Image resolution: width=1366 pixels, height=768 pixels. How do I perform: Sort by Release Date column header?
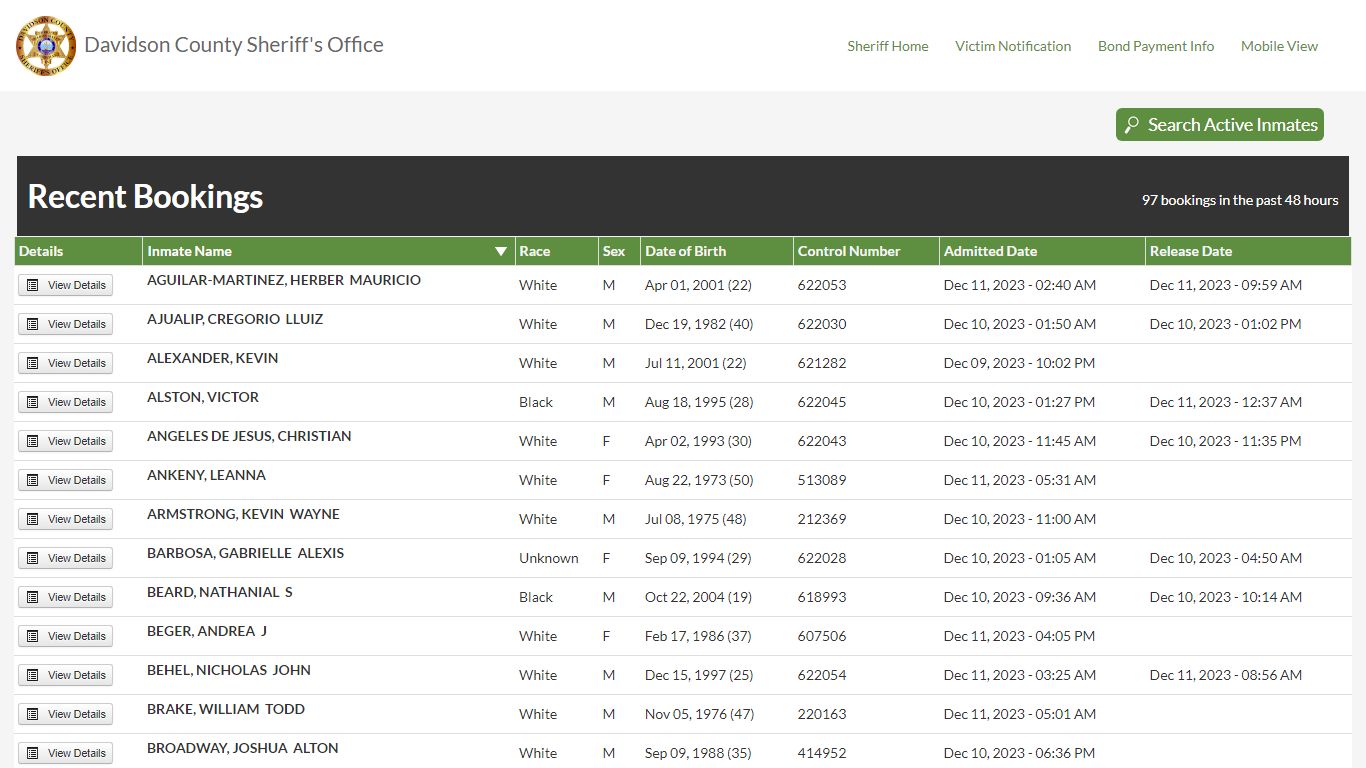click(1248, 251)
